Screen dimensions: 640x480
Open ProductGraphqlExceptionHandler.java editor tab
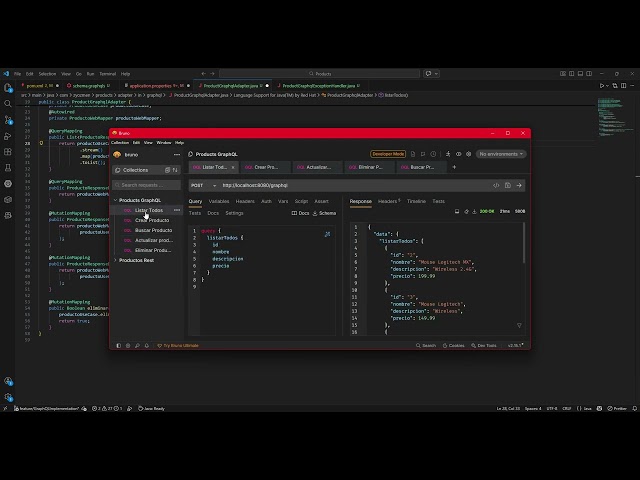coord(319,86)
